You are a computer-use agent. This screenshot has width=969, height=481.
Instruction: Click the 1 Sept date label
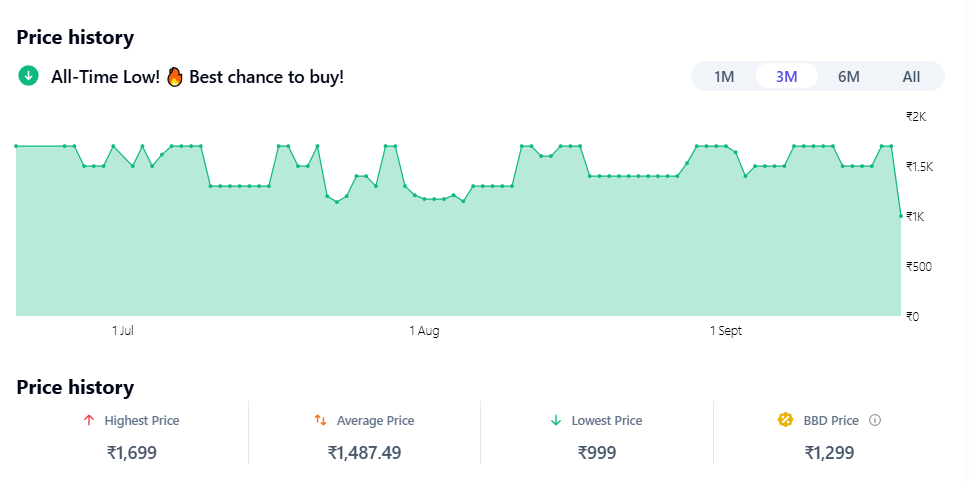click(726, 331)
